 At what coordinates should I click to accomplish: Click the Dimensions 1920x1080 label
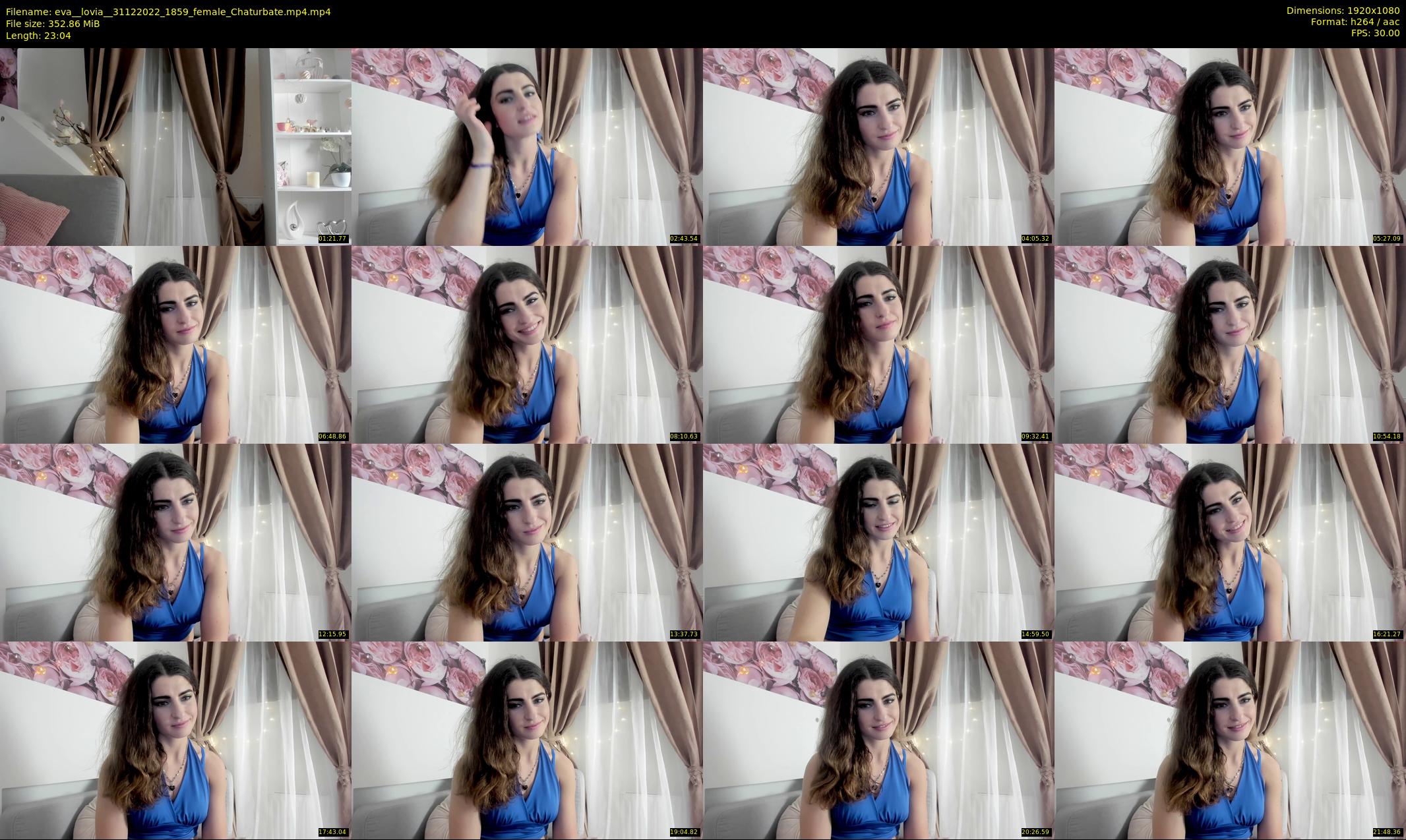(x=1343, y=11)
